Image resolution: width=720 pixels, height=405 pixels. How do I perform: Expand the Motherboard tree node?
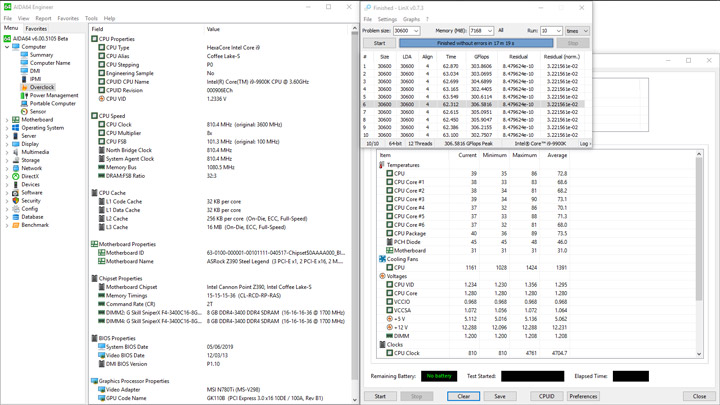point(7,120)
